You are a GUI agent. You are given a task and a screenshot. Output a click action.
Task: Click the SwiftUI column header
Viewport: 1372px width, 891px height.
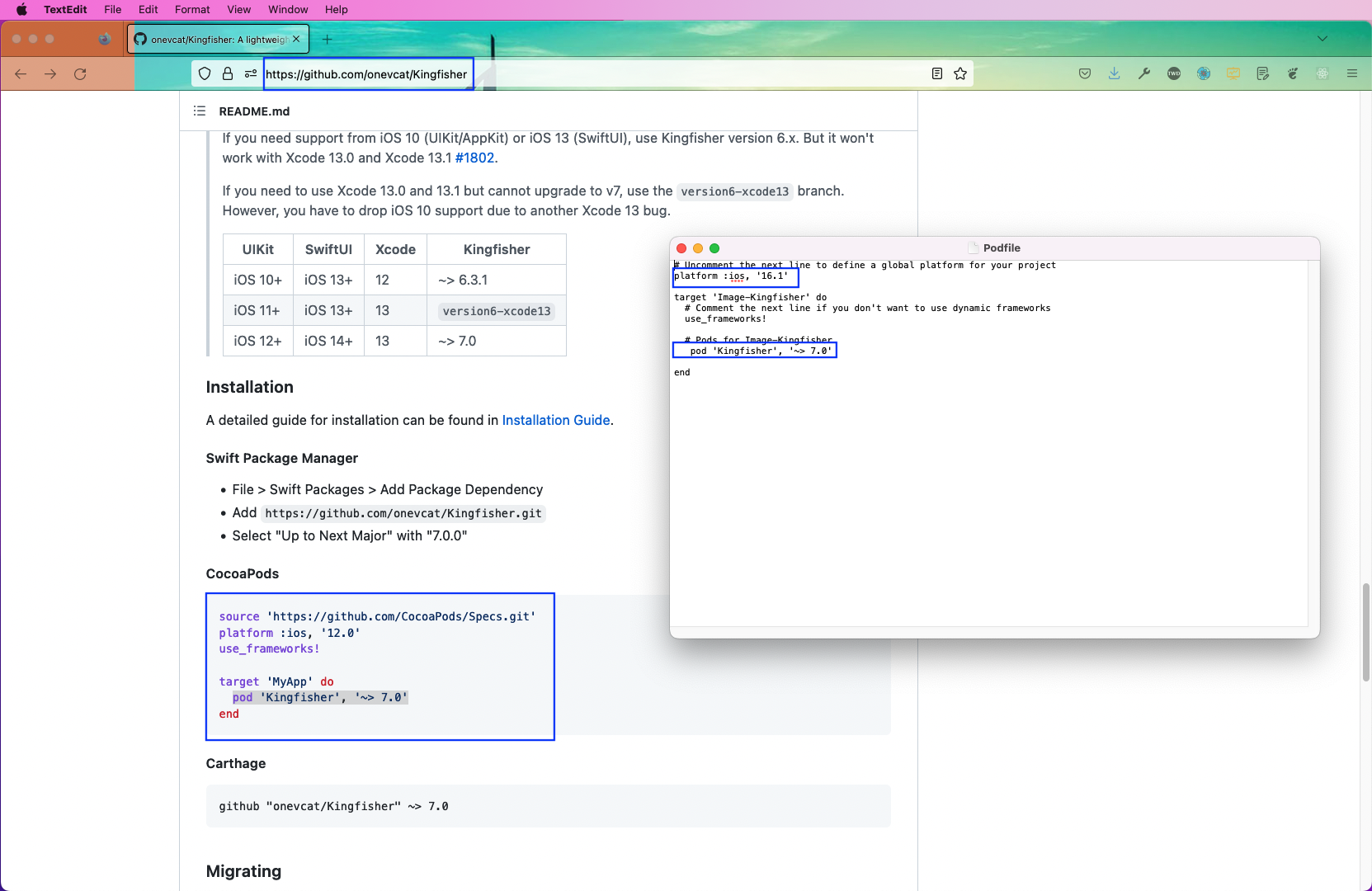328,249
